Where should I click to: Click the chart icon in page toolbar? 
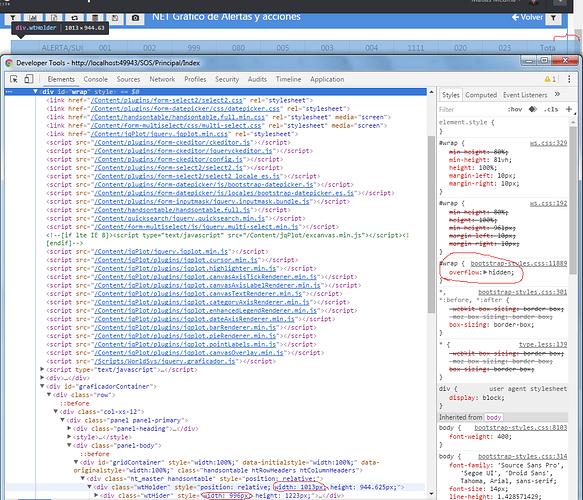point(33,18)
